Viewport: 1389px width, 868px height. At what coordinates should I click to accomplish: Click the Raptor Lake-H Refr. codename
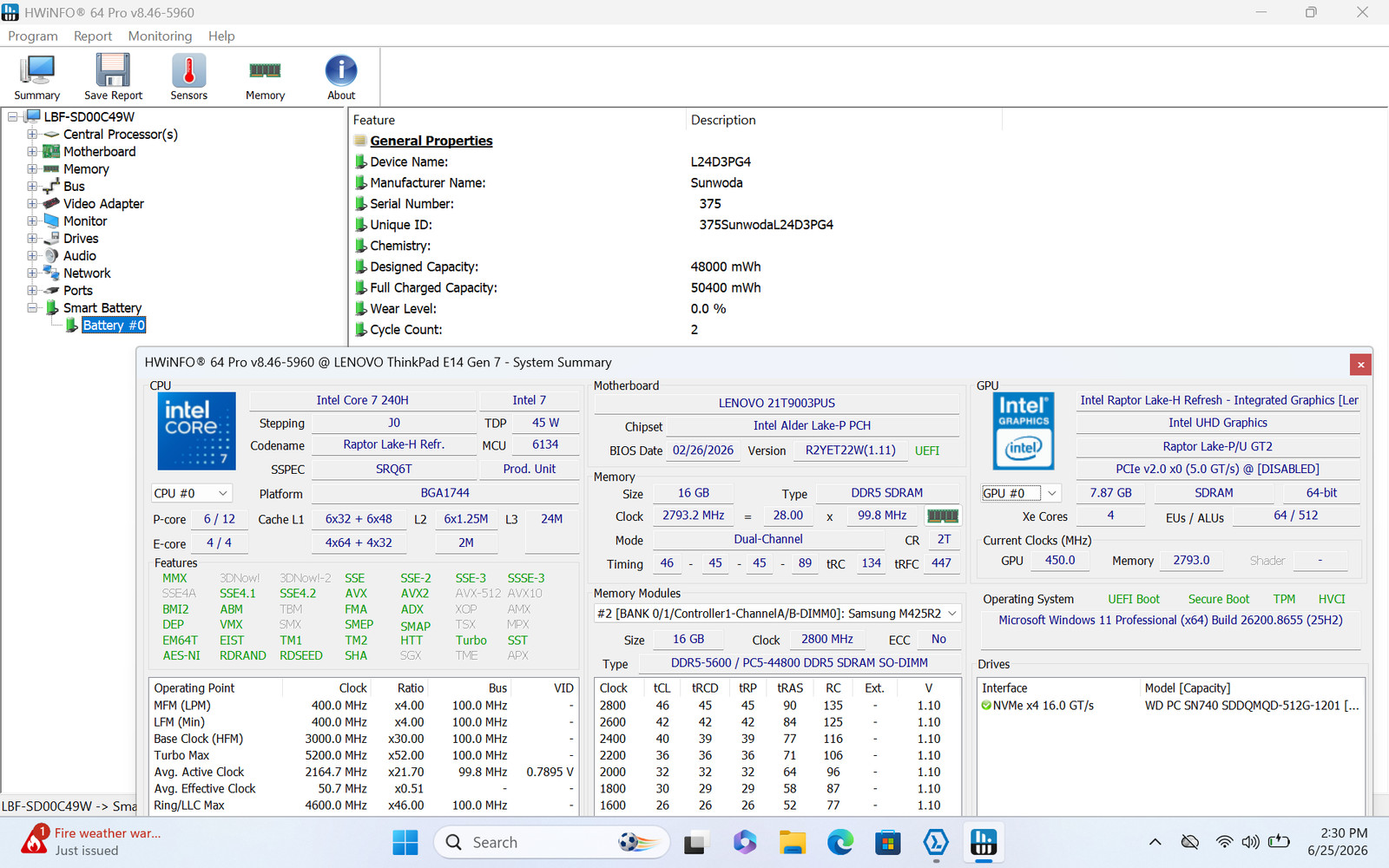(x=393, y=444)
